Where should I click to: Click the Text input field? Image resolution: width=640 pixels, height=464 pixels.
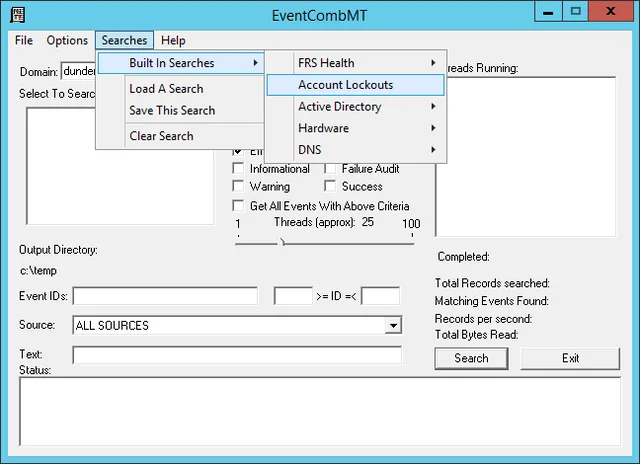[x=237, y=355]
